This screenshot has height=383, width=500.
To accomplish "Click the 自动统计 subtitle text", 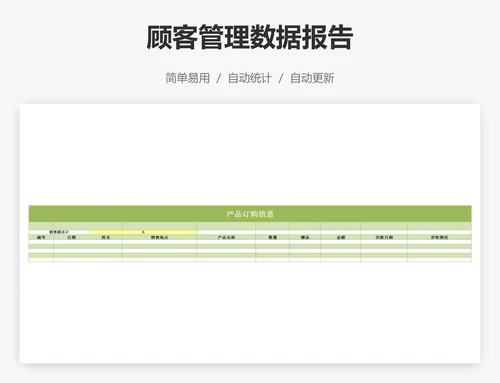I will pyautogui.click(x=250, y=78).
